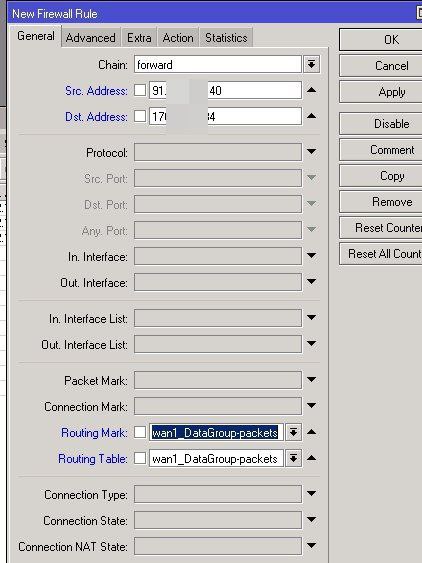Image resolution: width=422 pixels, height=563 pixels.
Task: Expand the Out. Interface List field
Action: [311, 344]
